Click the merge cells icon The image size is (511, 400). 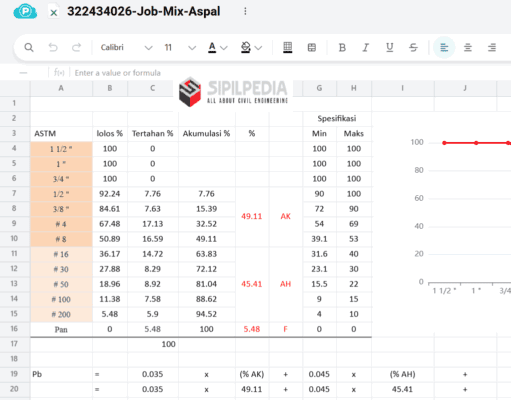click(x=312, y=48)
